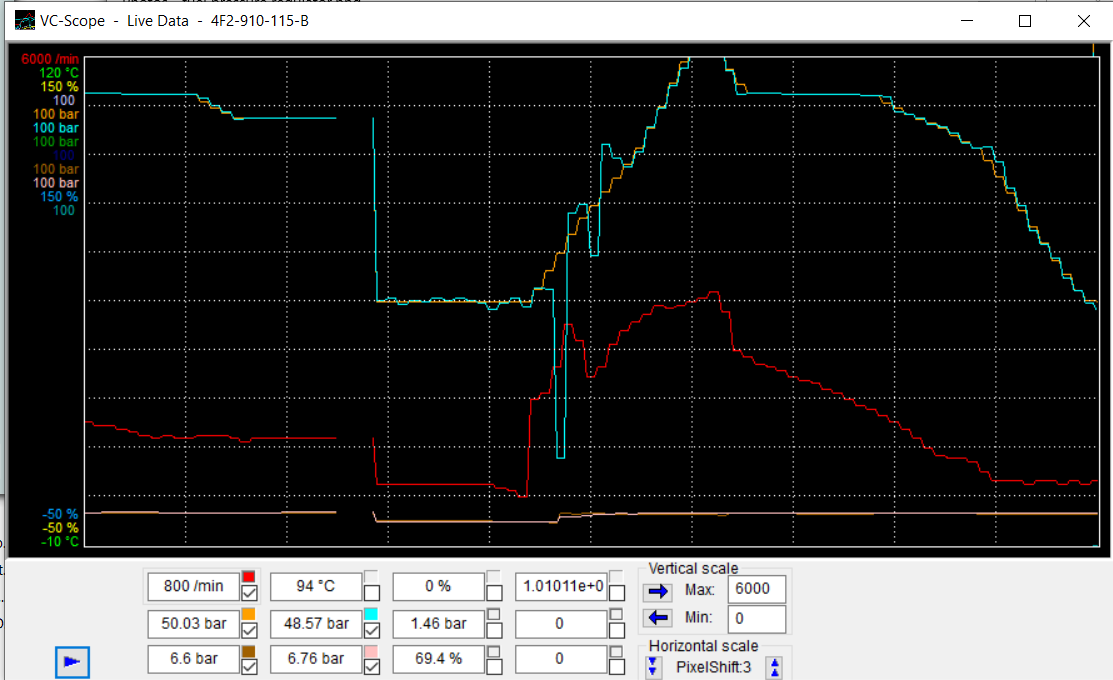This screenshot has width=1113, height=680.
Task: Click the brown swatch for 6.6 bar
Action: (x=249, y=651)
